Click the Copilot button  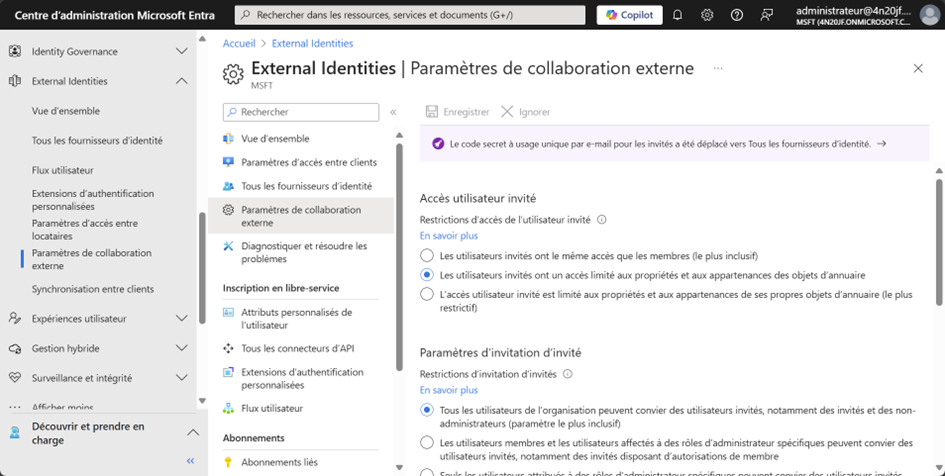click(629, 15)
